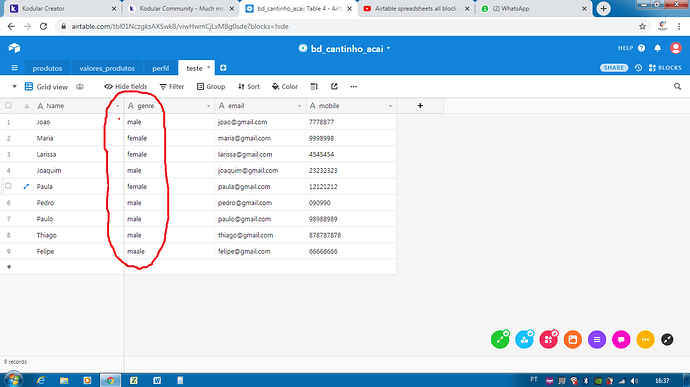Open the email column dropdown arrow

click(x=300, y=106)
